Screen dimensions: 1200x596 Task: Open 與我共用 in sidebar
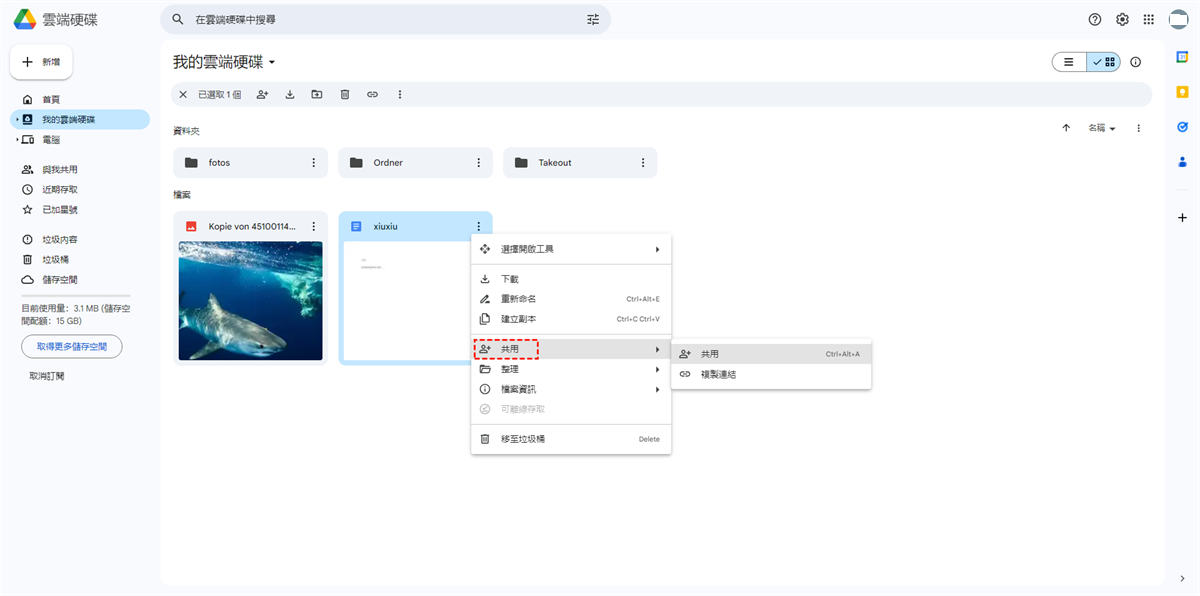coord(80,169)
